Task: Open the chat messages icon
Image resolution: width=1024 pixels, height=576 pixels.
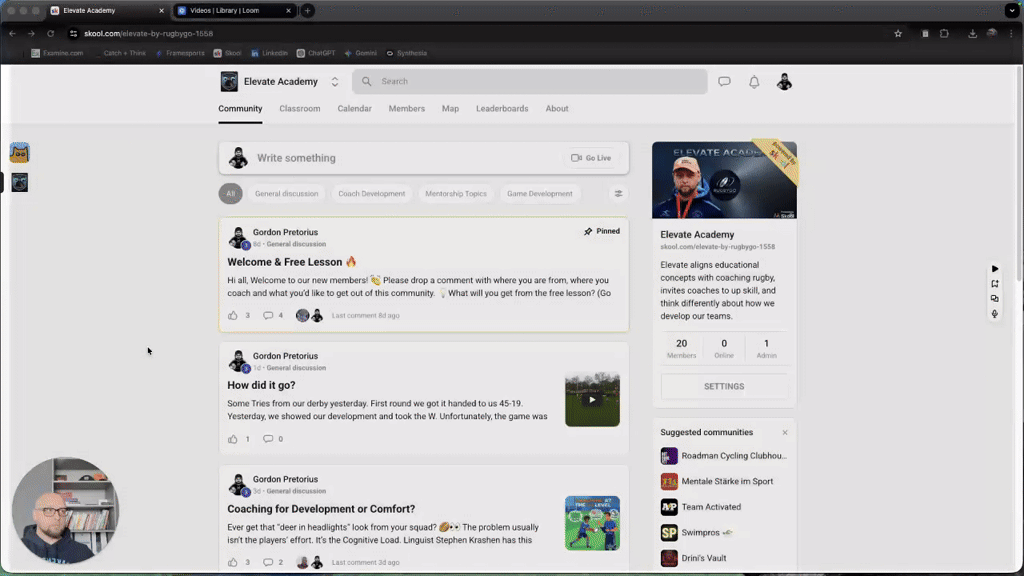Action: [724, 82]
